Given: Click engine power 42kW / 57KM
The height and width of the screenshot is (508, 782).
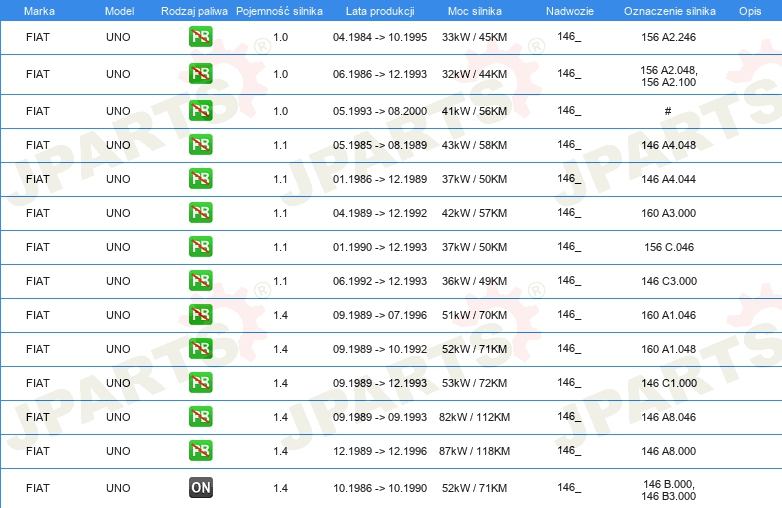Looking at the screenshot, I should pyautogui.click(x=474, y=213).
